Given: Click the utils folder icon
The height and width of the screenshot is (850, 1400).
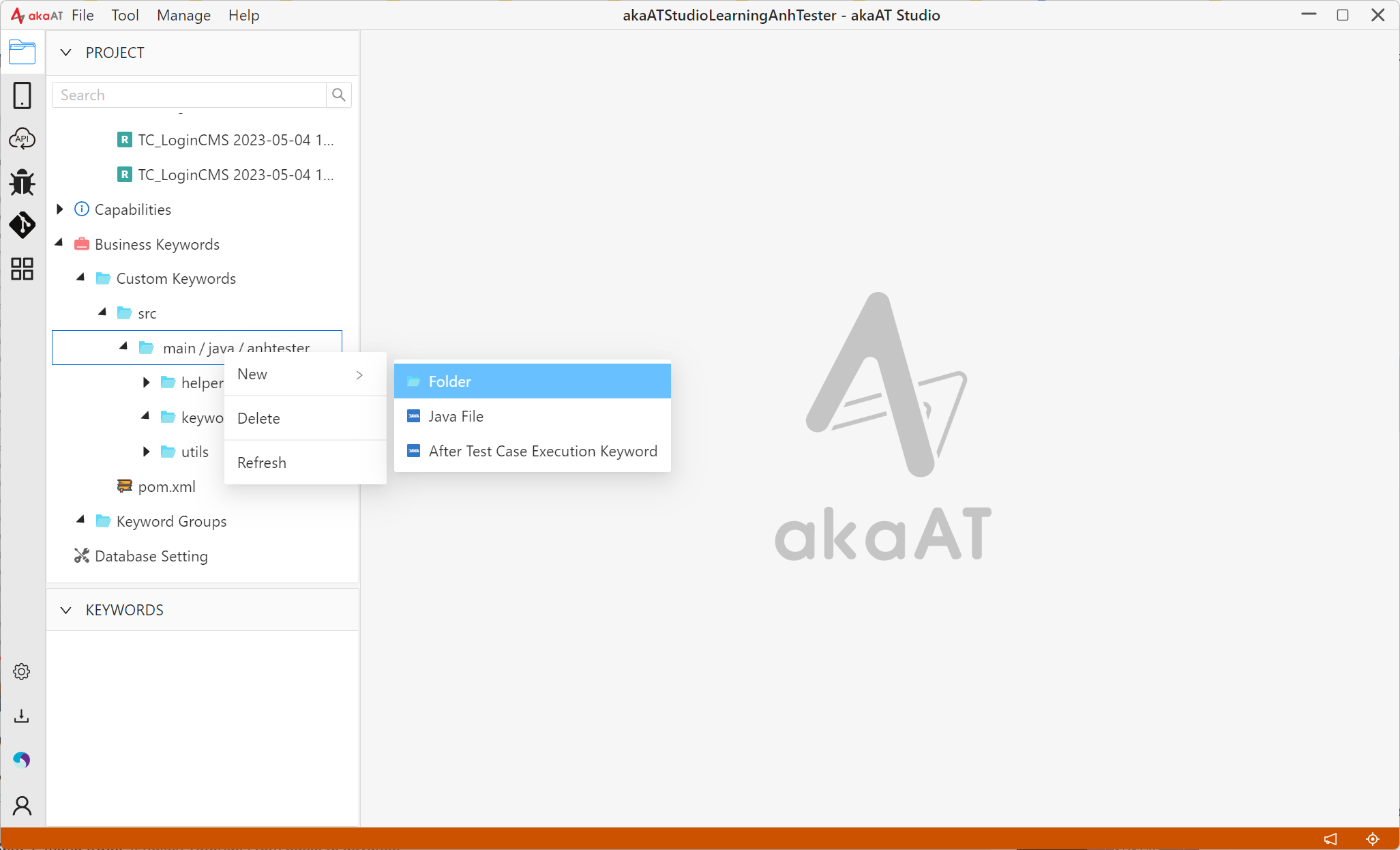Looking at the screenshot, I should pyautogui.click(x=168, y=452).
